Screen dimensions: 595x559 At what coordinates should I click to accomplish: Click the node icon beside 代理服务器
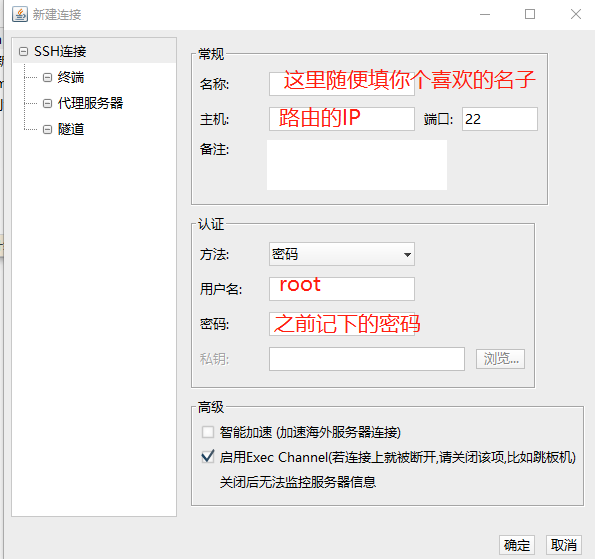coord(47,103)
